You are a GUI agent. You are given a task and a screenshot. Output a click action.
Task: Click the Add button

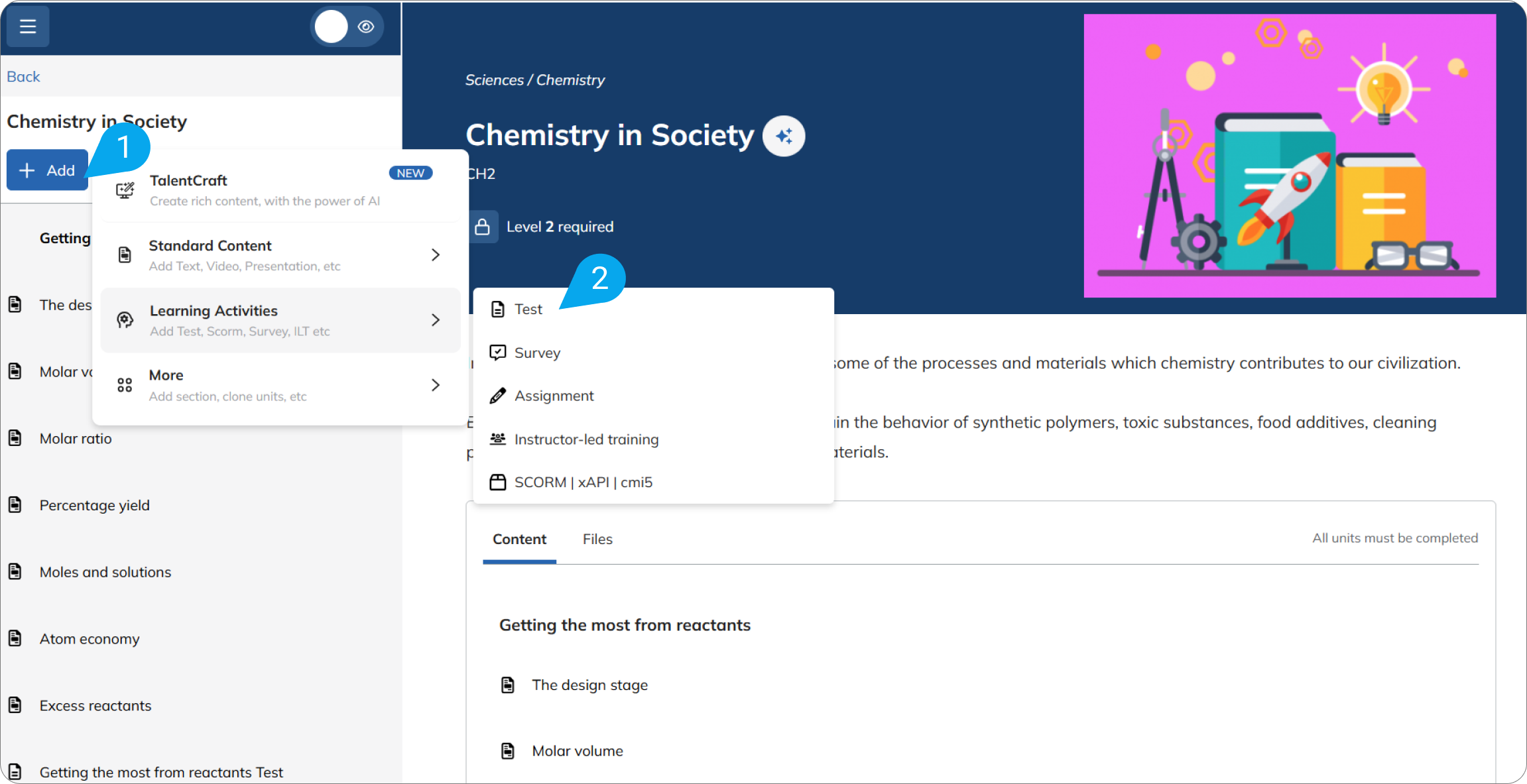47,170
